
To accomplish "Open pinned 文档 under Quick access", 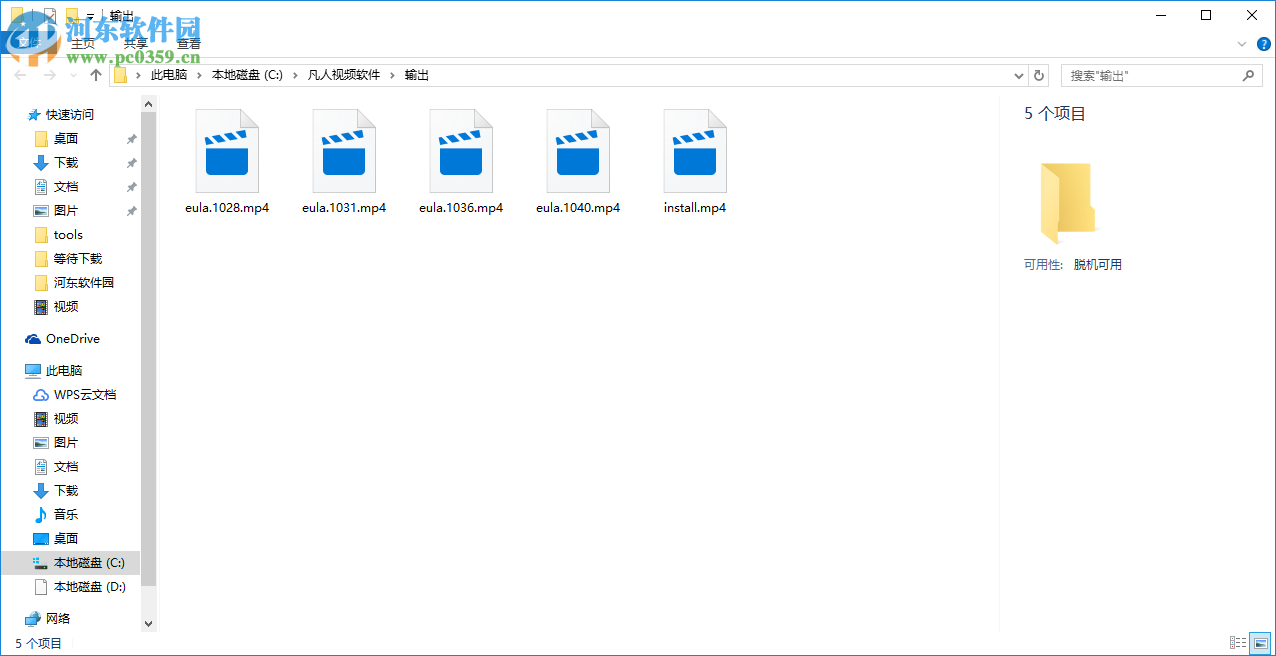I will click(66, 187).
